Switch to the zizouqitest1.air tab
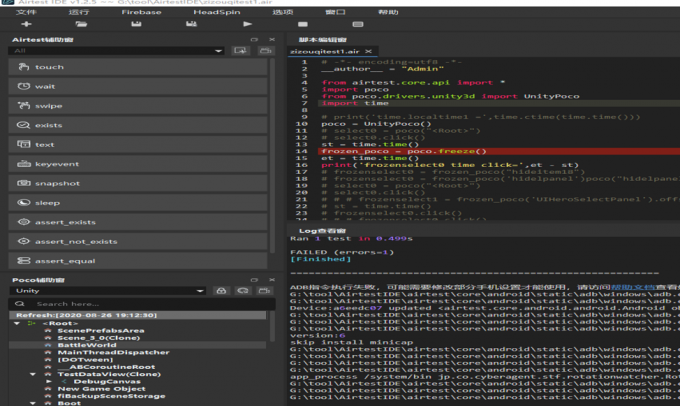Viewport: 680px width, 406px height. click(x=325, y=51)
